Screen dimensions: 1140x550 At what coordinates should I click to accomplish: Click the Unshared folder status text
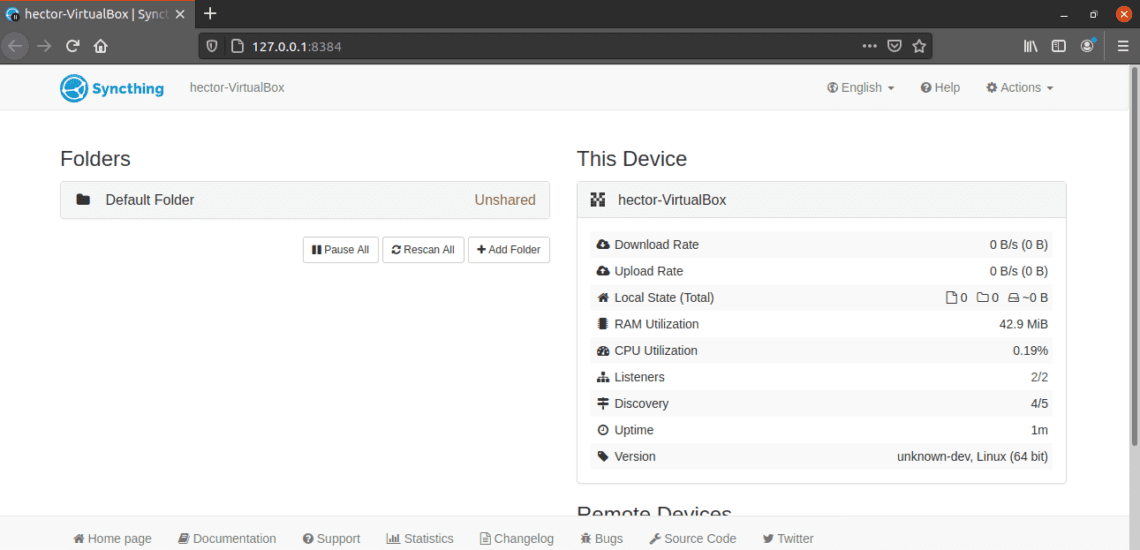(x=505, y=200)
